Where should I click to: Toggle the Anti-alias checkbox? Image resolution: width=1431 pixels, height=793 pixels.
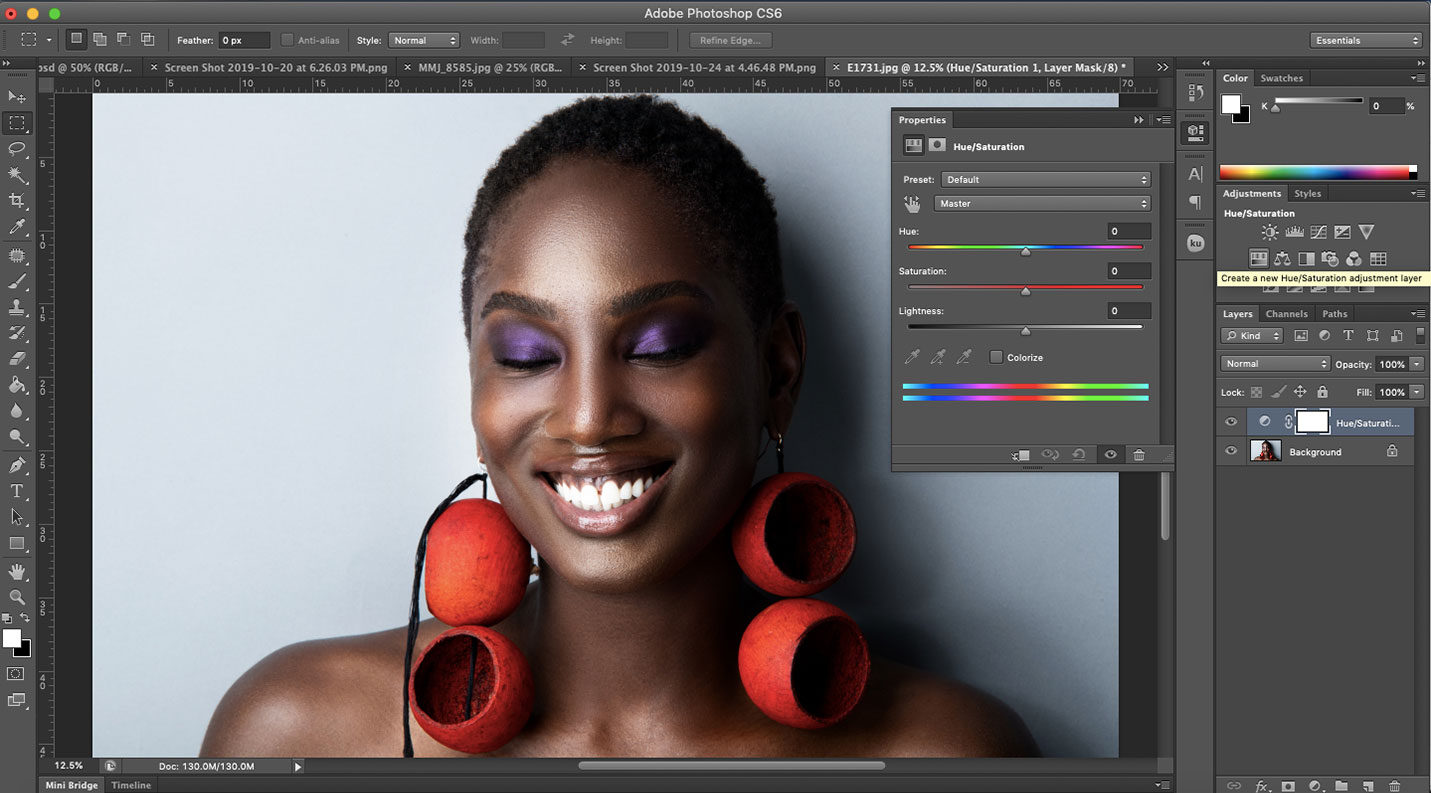pyautogui.click(x=287, y=40)
